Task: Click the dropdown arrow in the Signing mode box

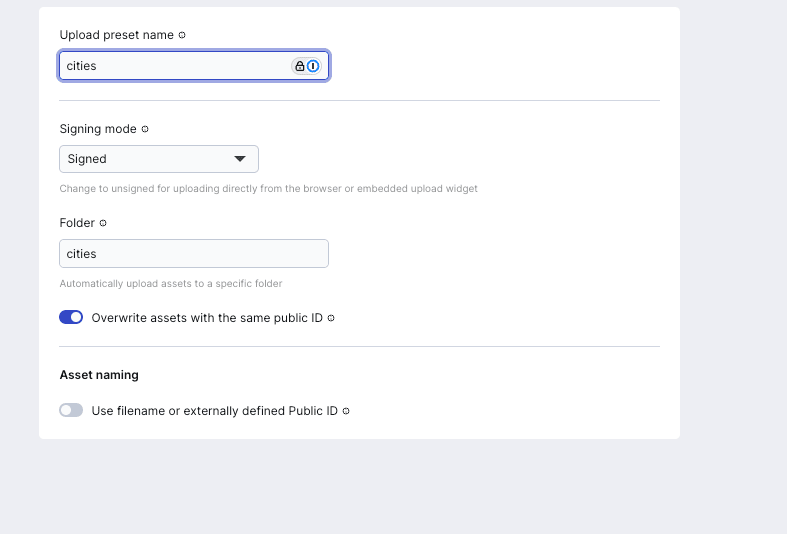Action: tap(240, 159)
